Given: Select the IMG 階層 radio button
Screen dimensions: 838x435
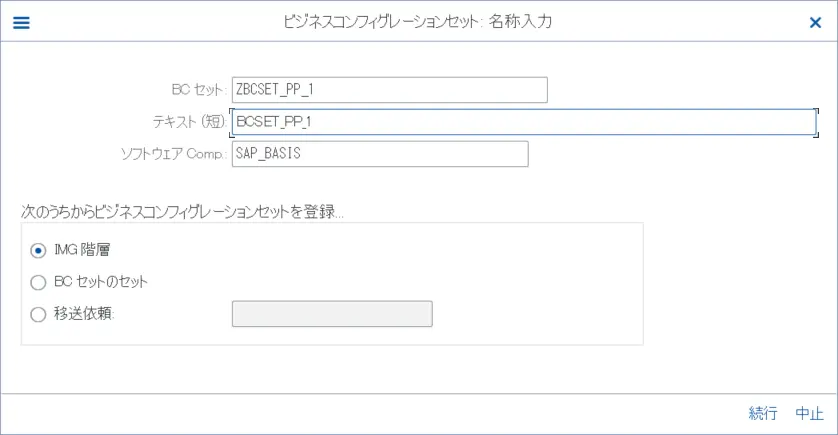Looking at the screenshot, I should [38, 250].
